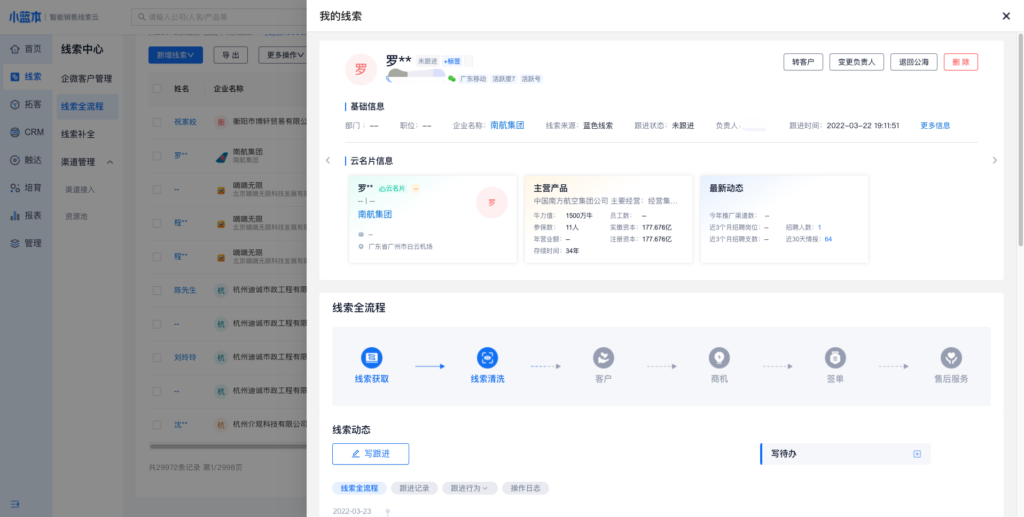Select the checkbox for 陈先生 row

click(x=156, y=290)
